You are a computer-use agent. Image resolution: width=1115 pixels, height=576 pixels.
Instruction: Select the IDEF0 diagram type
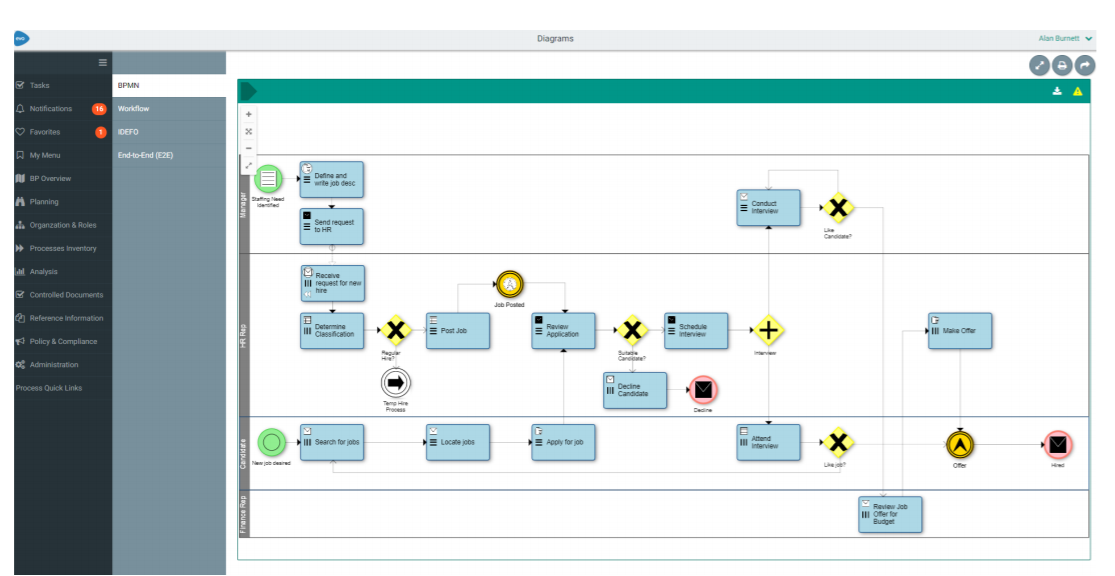169,132
